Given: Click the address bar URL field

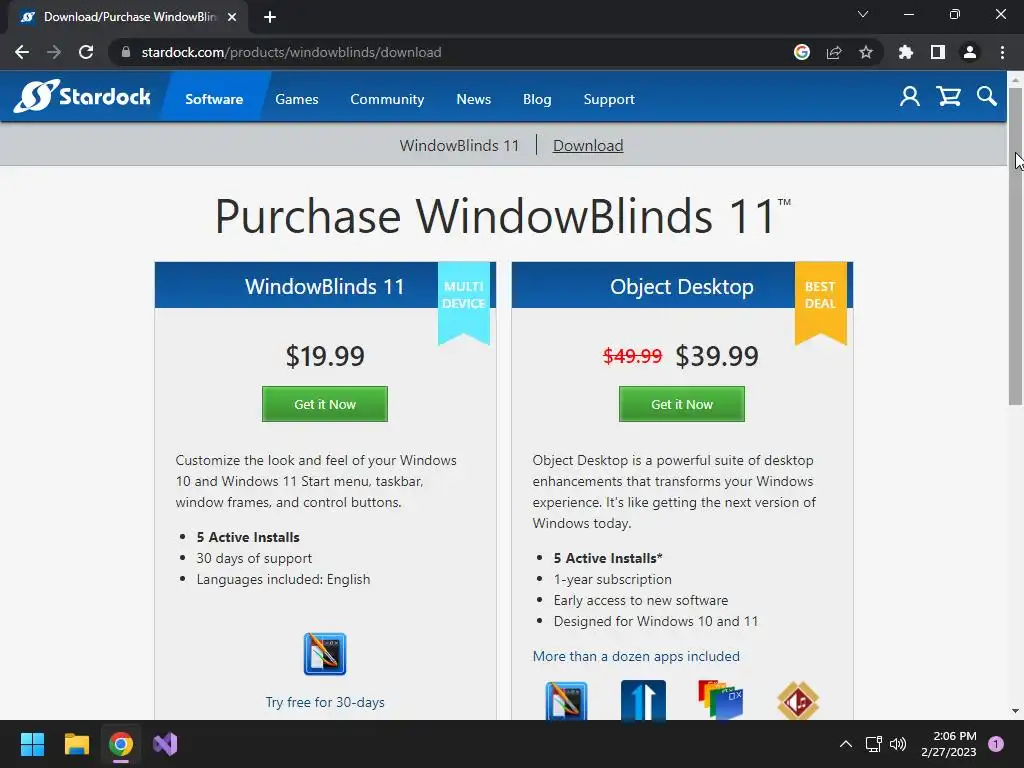Looking at the screenshot, I should click(451, 52).
